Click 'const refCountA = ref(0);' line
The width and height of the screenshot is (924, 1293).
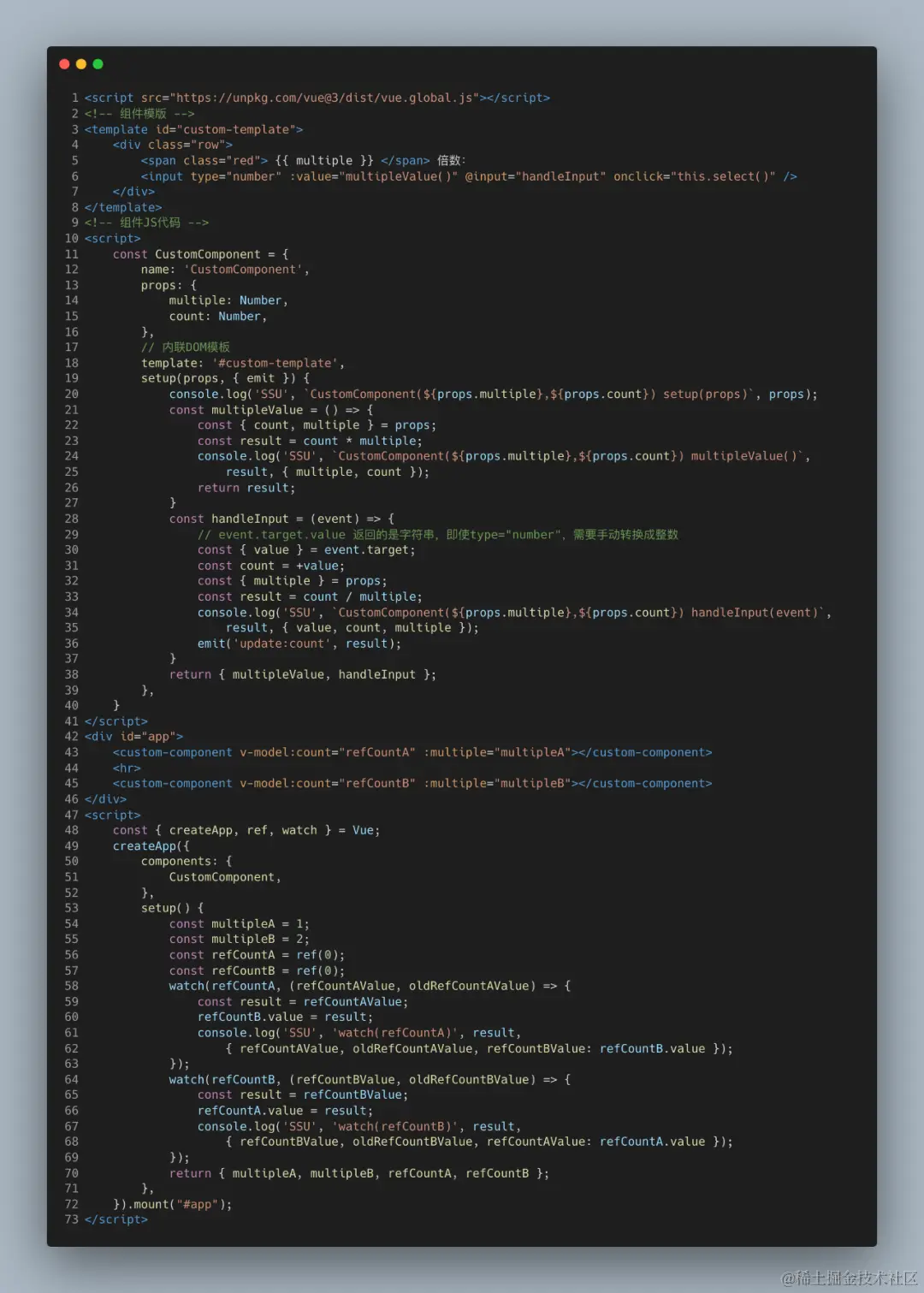click(x=257, y=956)
